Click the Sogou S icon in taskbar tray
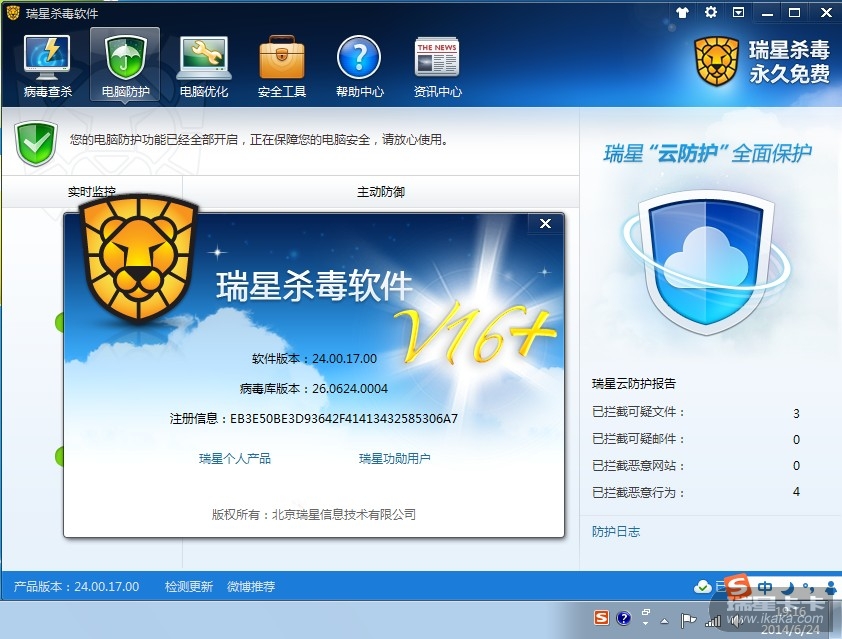The width and height of the screenshot is (842, 639). tap(601, 618)
